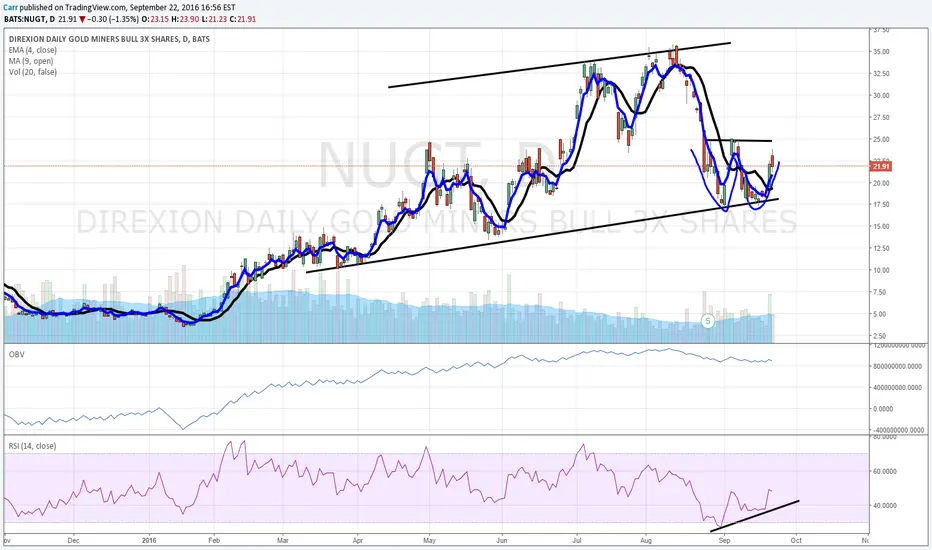The height and width of the screenshot is (550, 932).
Task: Click the Apr label on time axis
Action: tap(358, 541)
